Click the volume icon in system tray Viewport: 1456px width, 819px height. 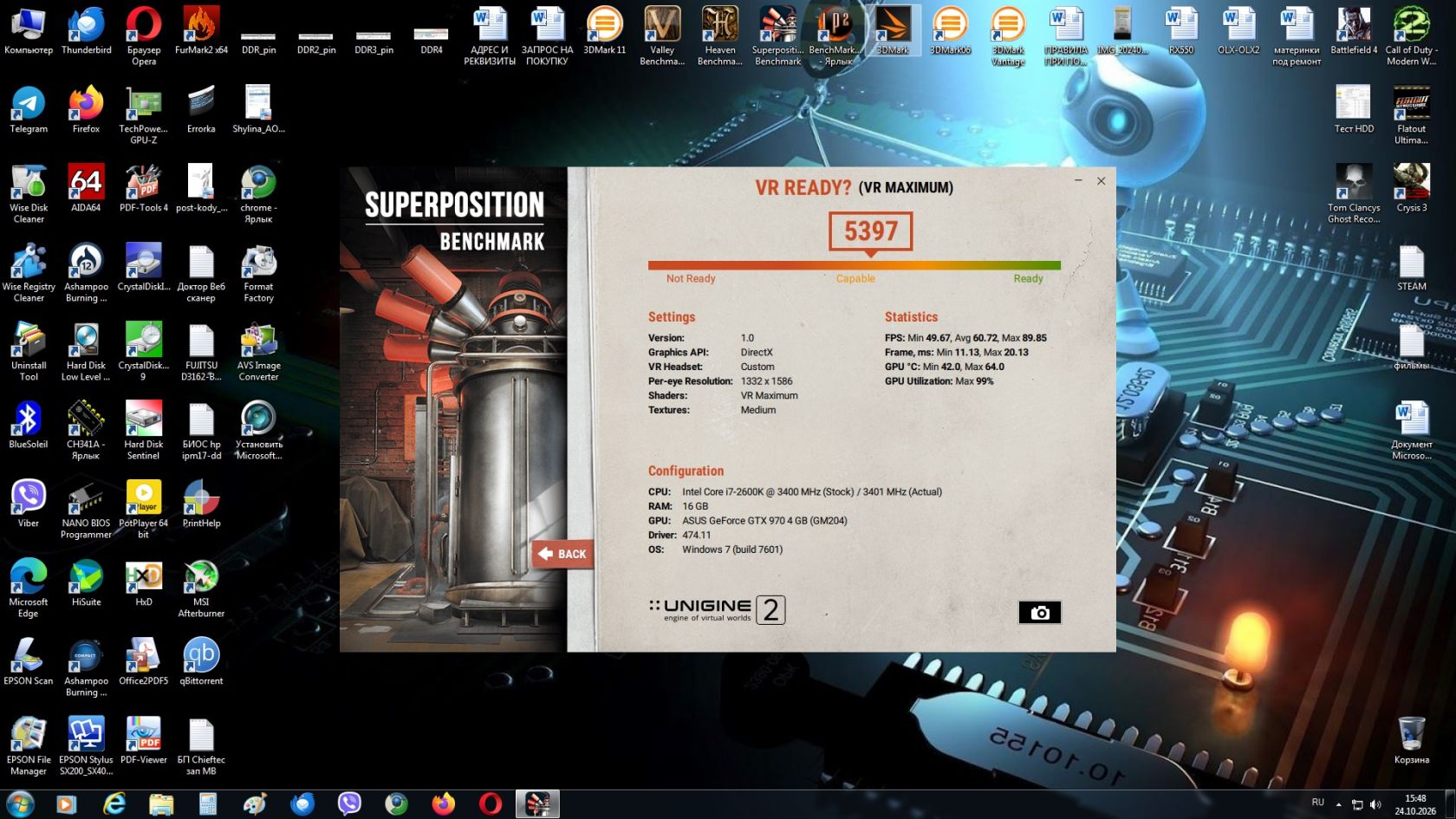(x=1375, y=804)
